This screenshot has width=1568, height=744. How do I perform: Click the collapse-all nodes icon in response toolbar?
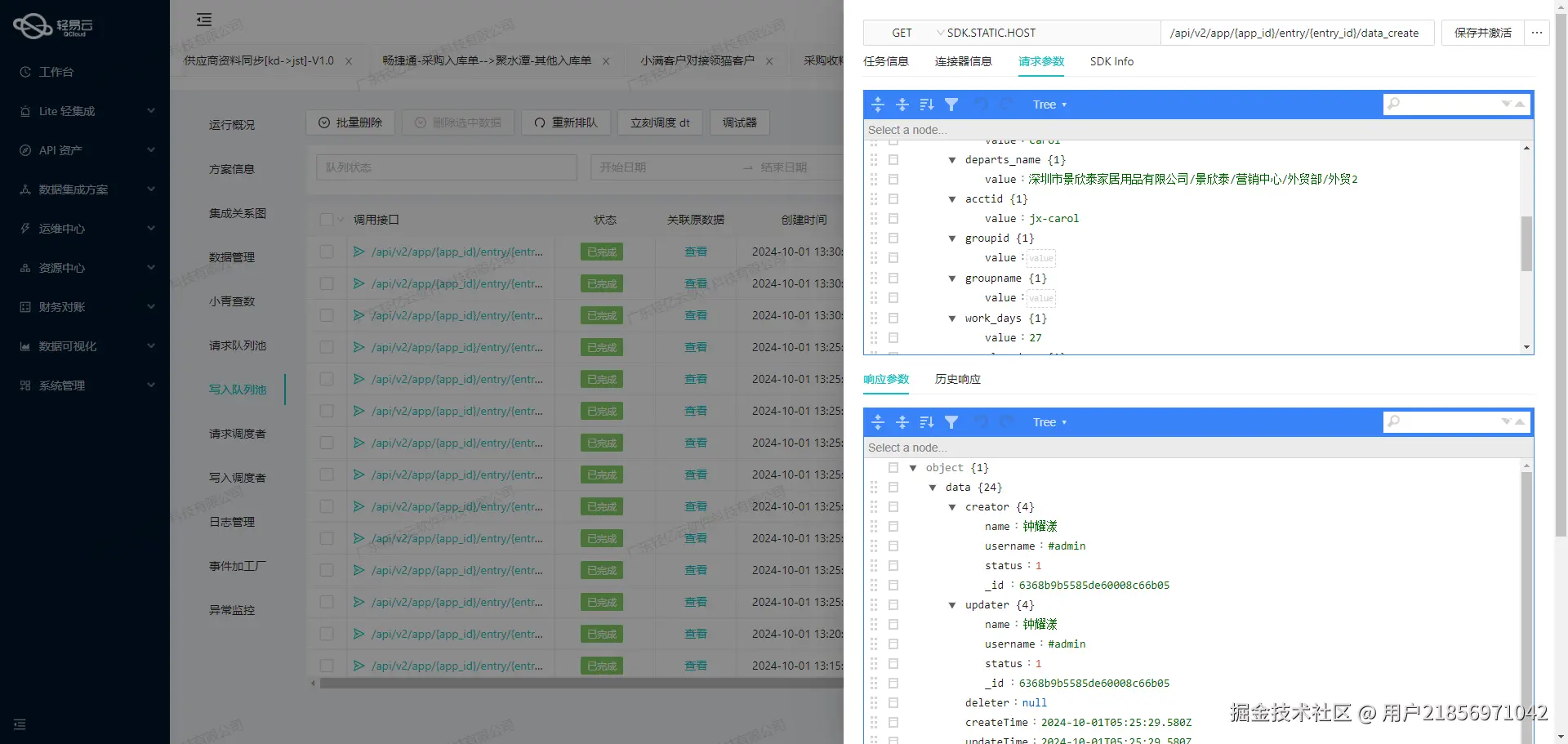tap(902, 422)
